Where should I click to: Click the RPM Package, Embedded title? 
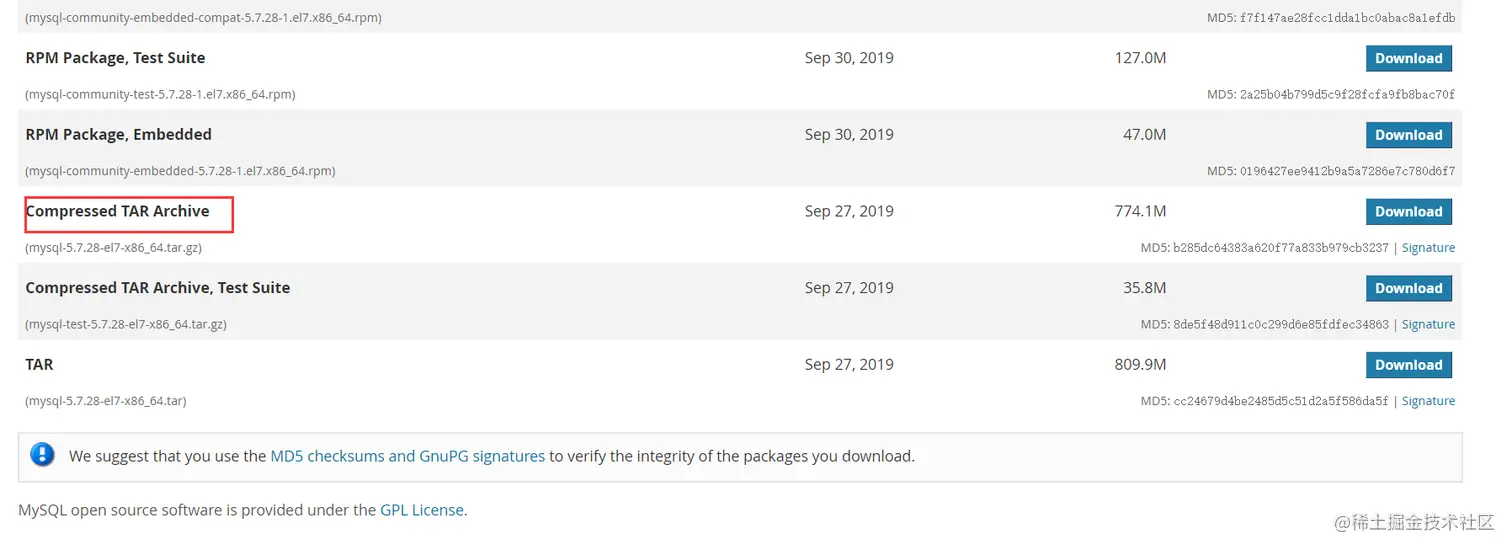[x=118, y=134]
